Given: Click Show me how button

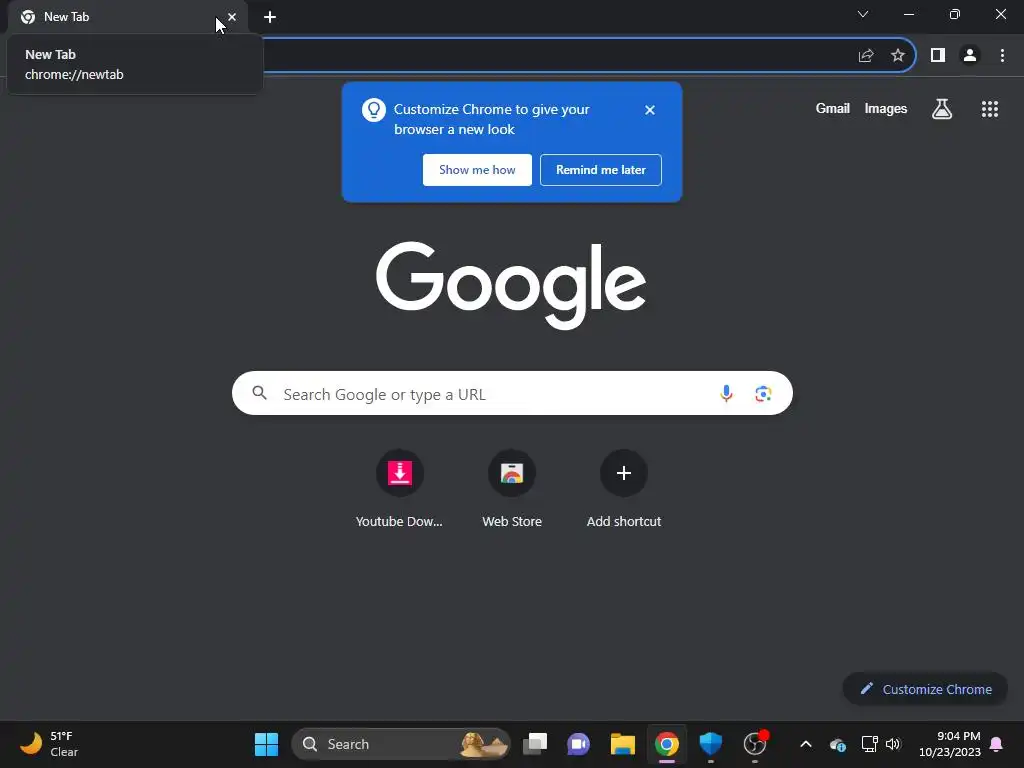Looking at the screenshot, I should tap(477, 170).
